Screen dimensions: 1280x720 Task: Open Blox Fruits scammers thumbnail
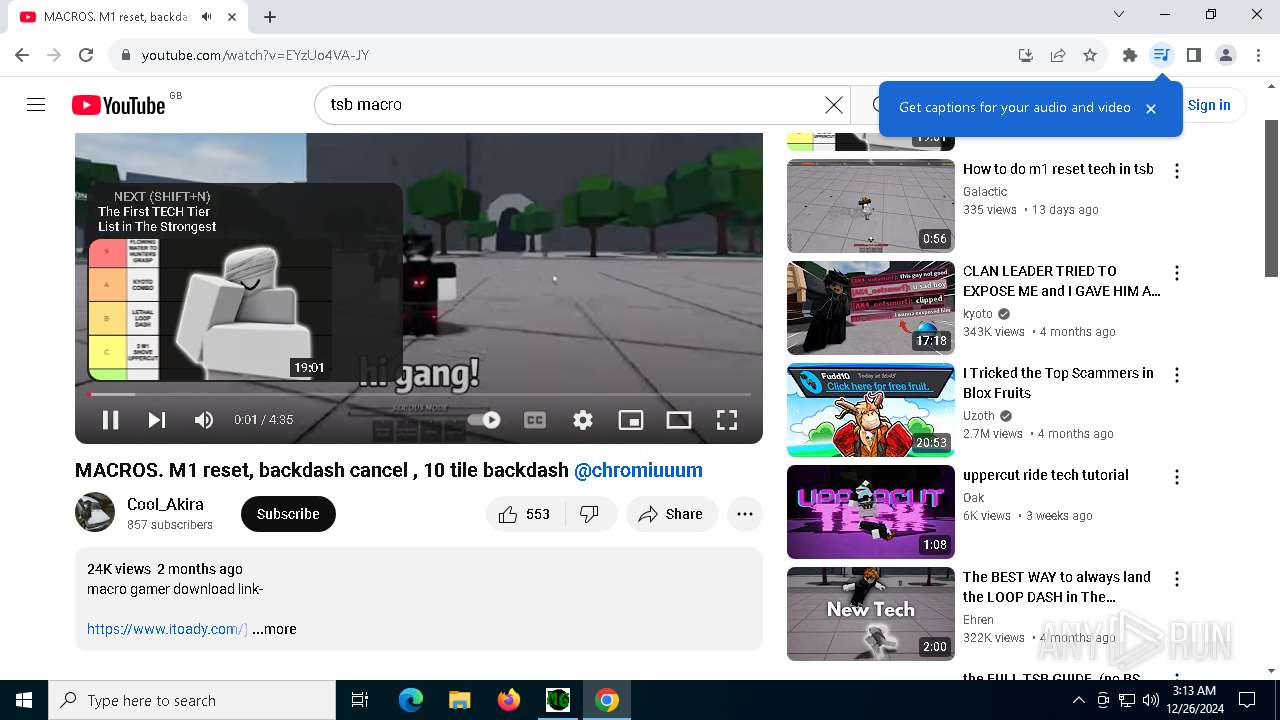871,410
